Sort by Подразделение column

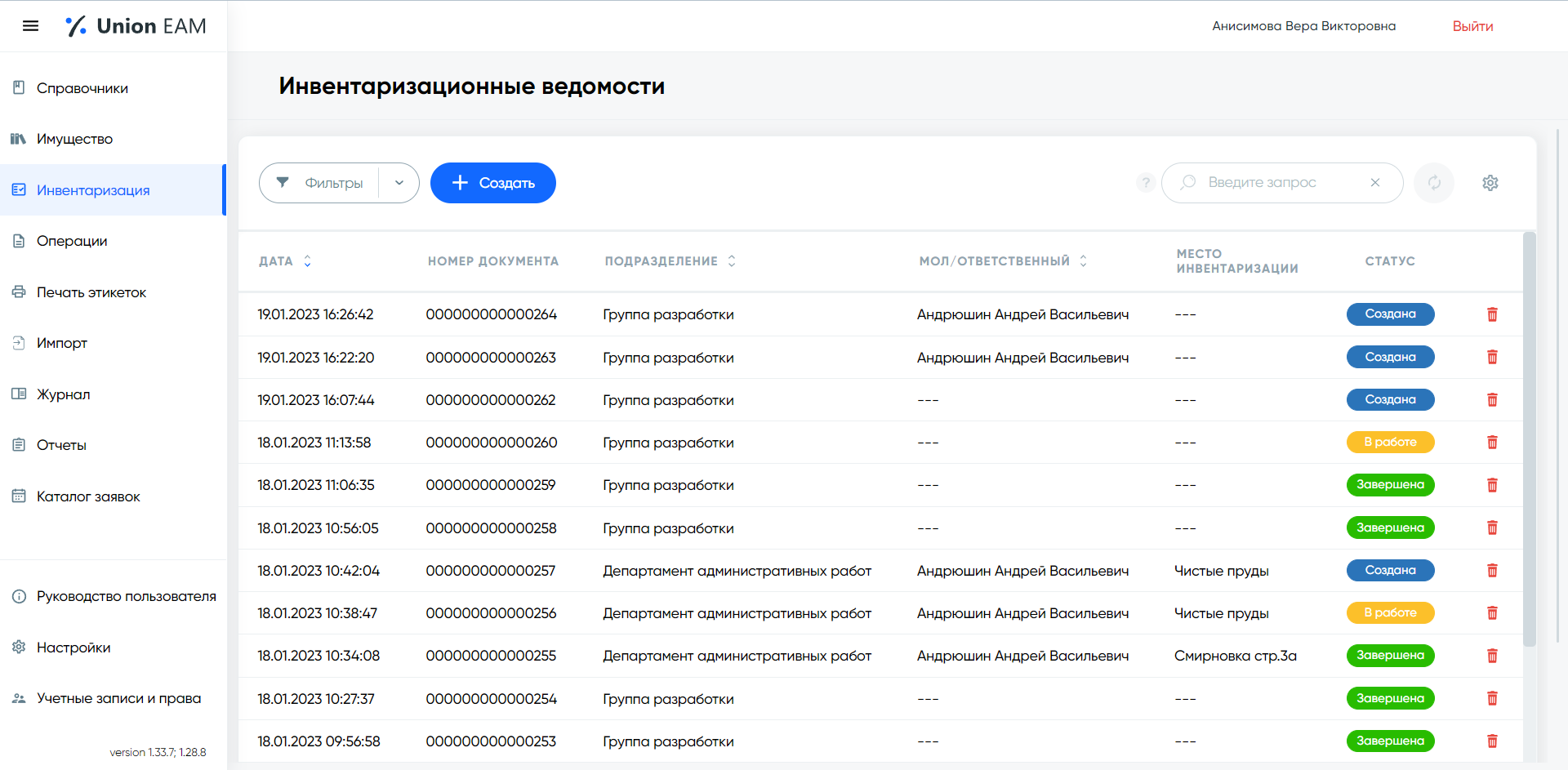pyautogui.click(x=670, y=261)
